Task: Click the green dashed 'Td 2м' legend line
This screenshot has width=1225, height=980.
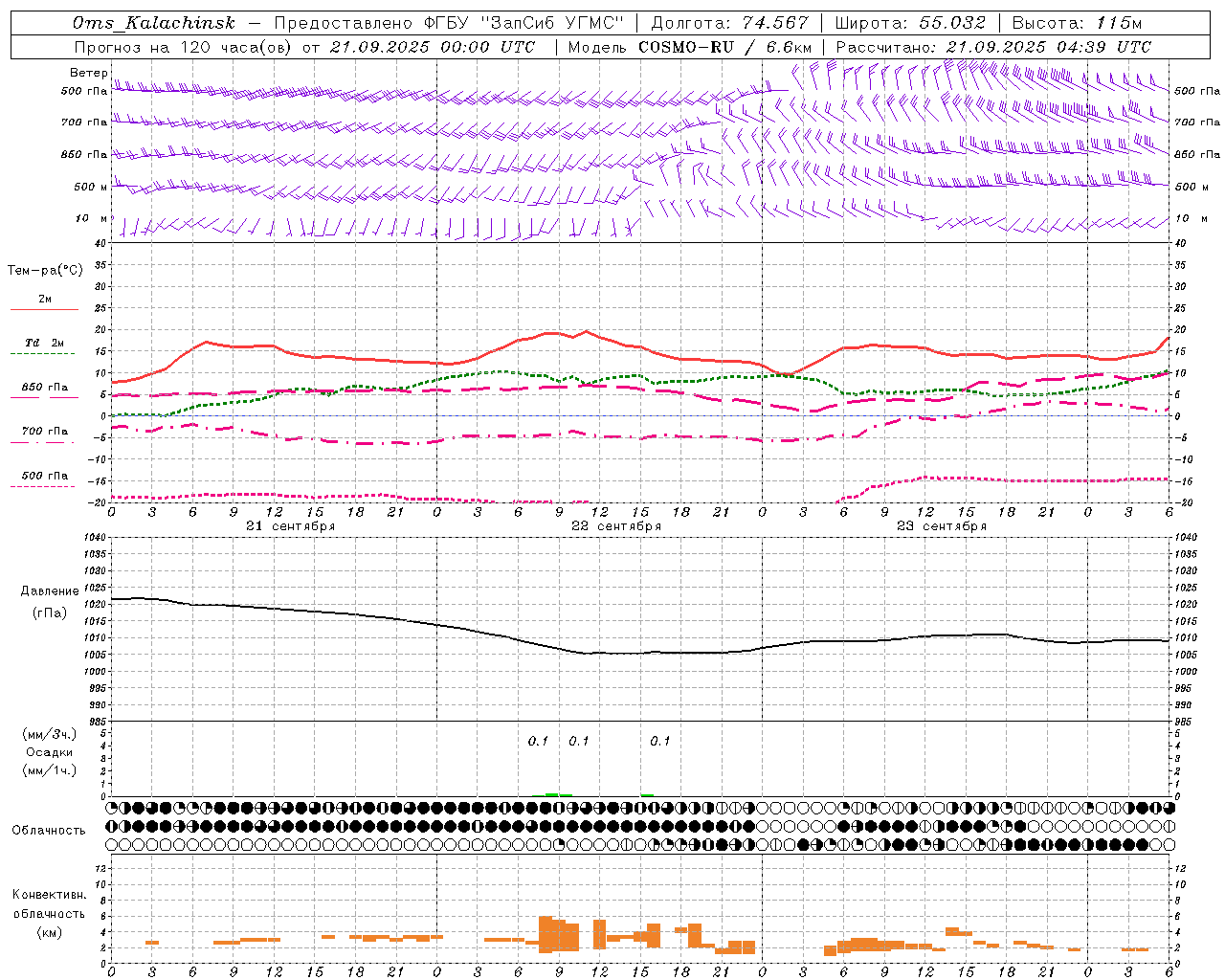Action: (44, 353)
